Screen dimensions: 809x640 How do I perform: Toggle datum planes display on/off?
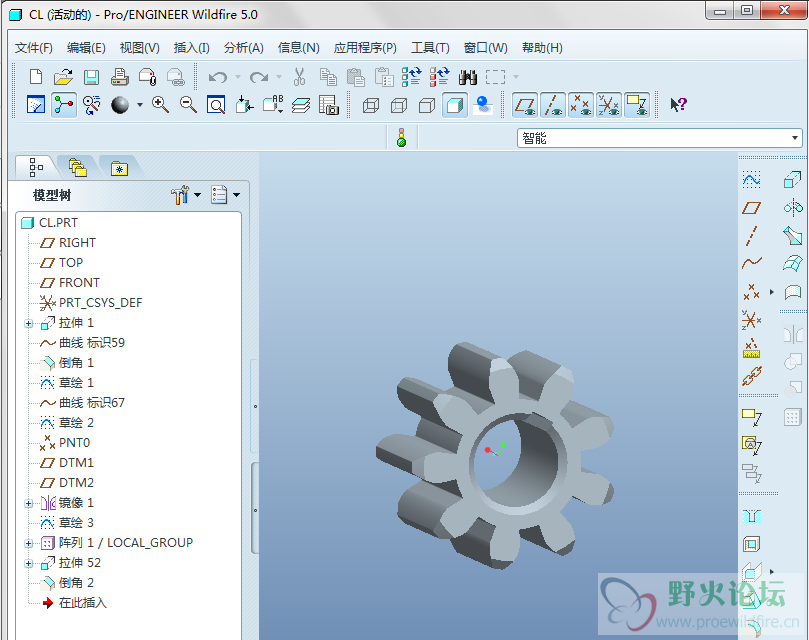[x=524, y=105]
